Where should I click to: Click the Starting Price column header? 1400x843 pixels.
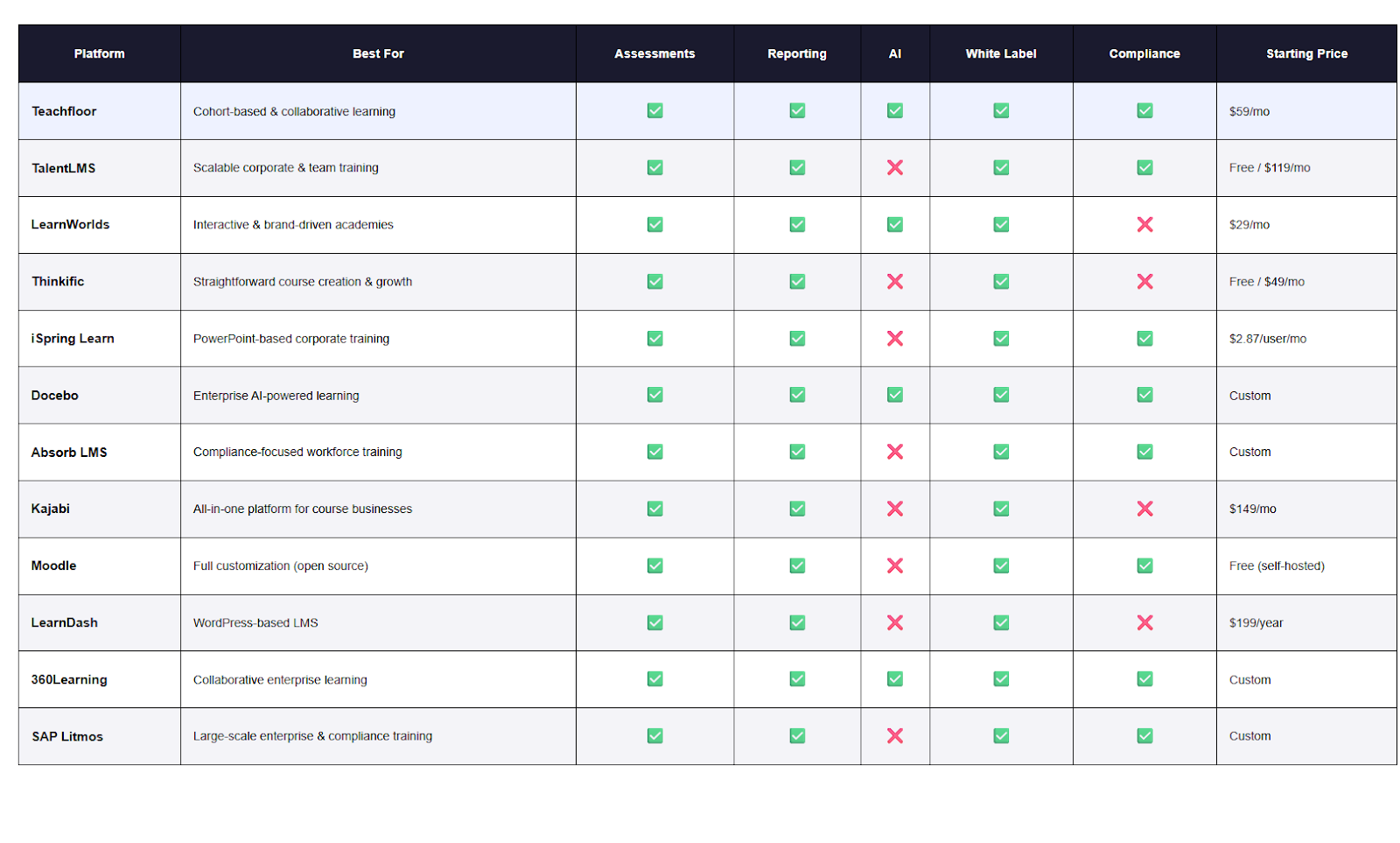pyautogui.click(x=1306, y=53)
